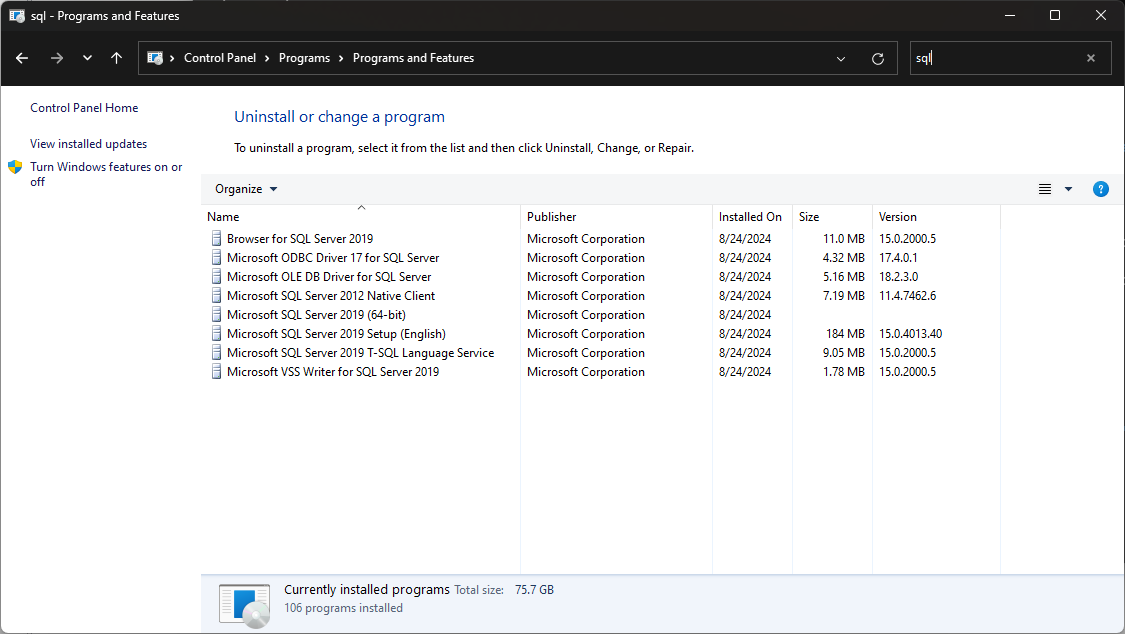The width and height of the screenshot is (1125, 634).
Task: Expand chevron after Programs breadcrumb
Action: pyautogui.click(x=341, y=59)
